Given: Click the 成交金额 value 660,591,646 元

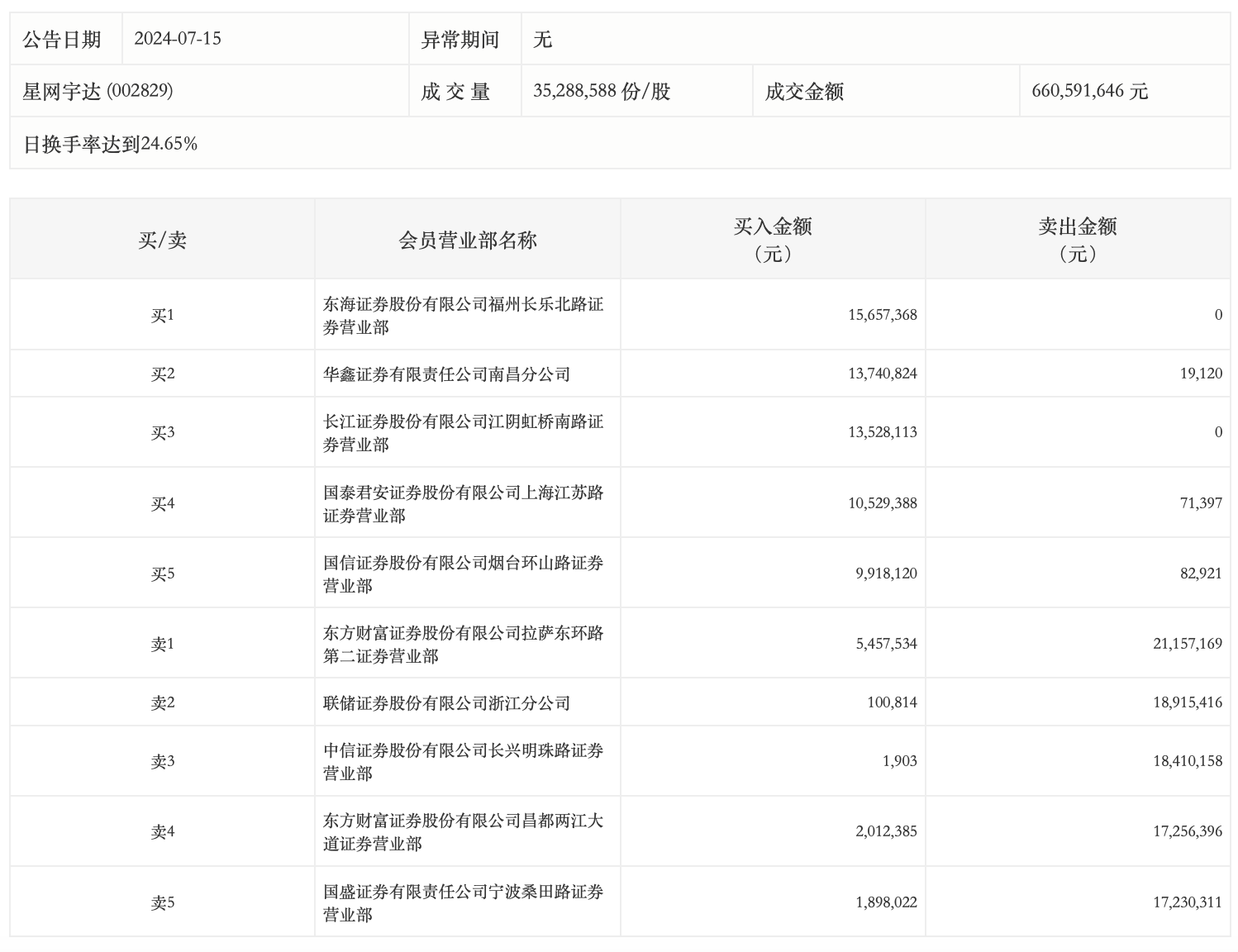Looking at the screenshot, I should coord(1090,91).
